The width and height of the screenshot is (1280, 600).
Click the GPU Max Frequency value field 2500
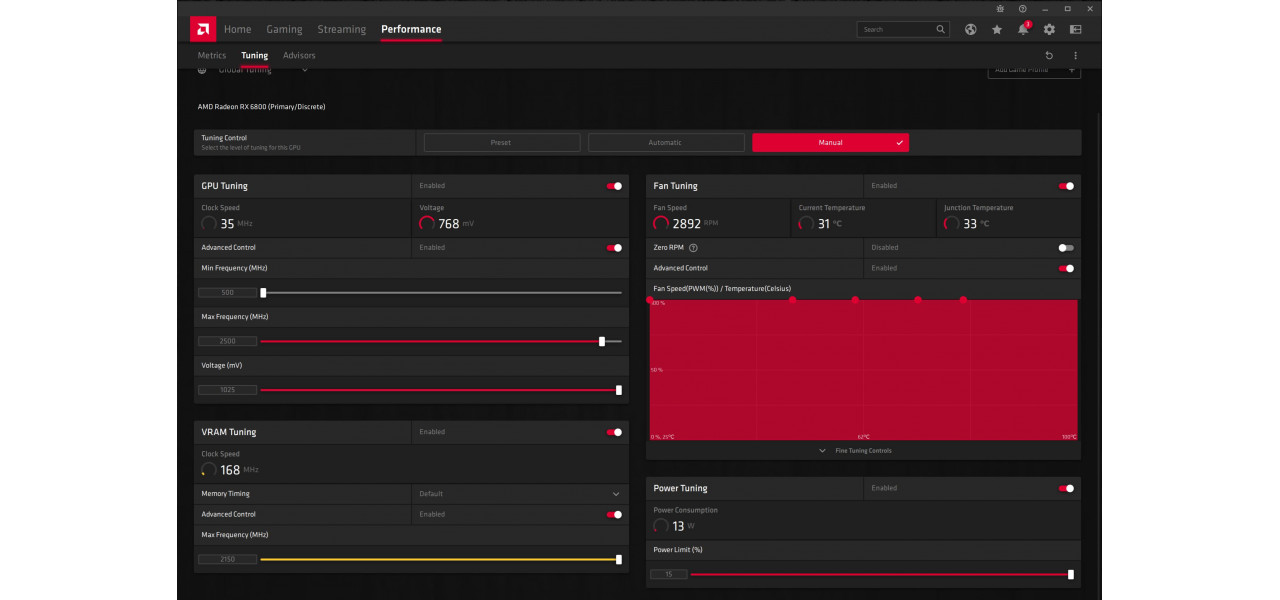click(228, 341)
